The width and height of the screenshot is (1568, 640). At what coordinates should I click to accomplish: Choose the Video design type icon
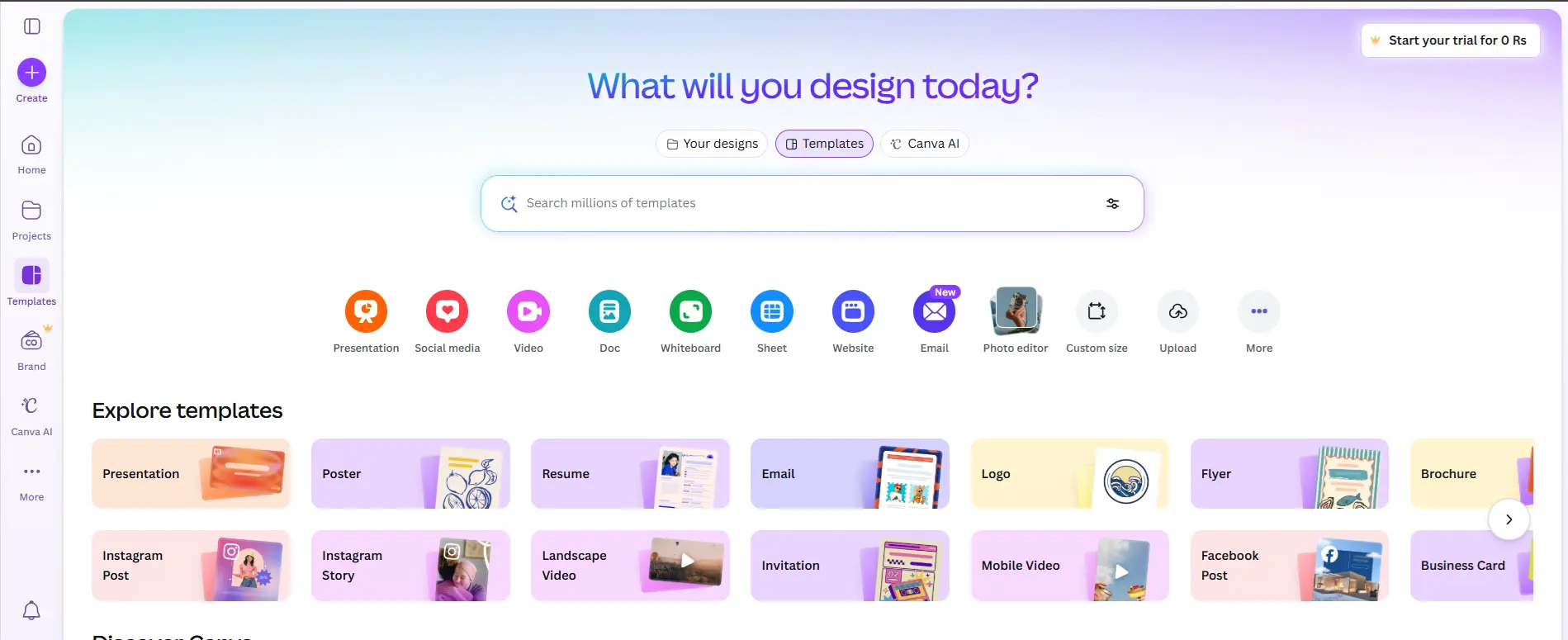click(528, 311)
